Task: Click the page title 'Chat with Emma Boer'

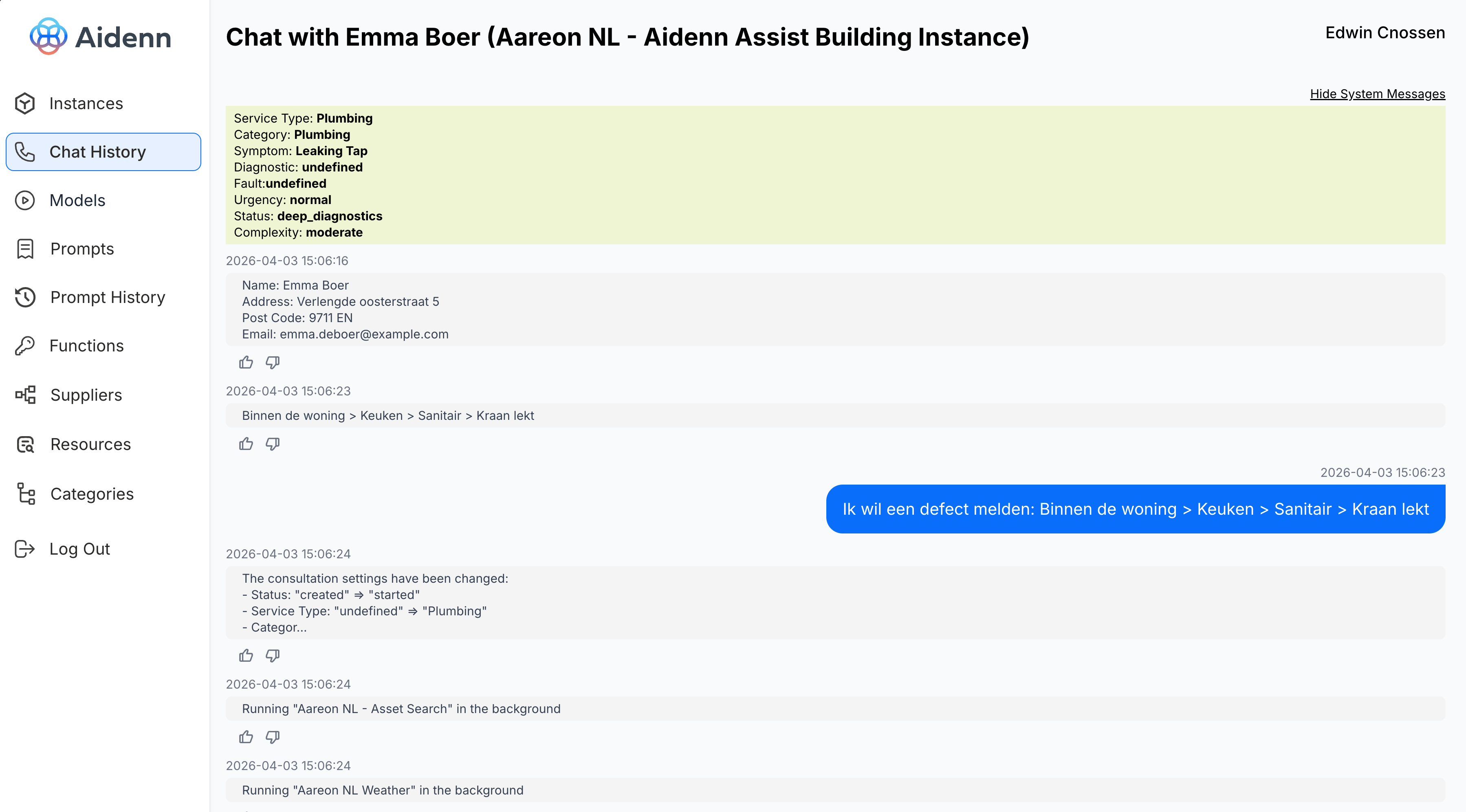Action: coord(627,37)
